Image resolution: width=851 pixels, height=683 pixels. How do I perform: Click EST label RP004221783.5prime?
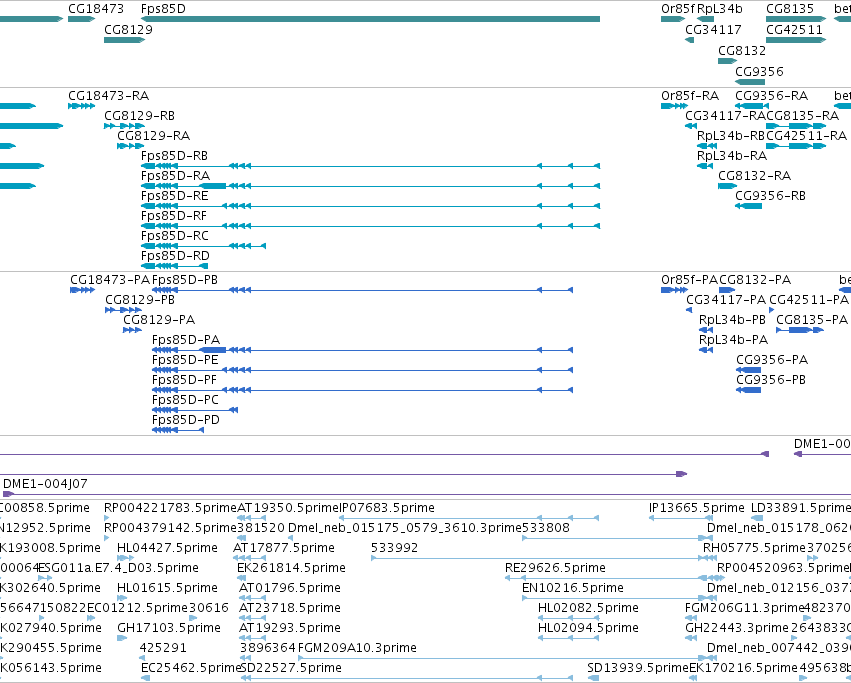coord(170,508)
